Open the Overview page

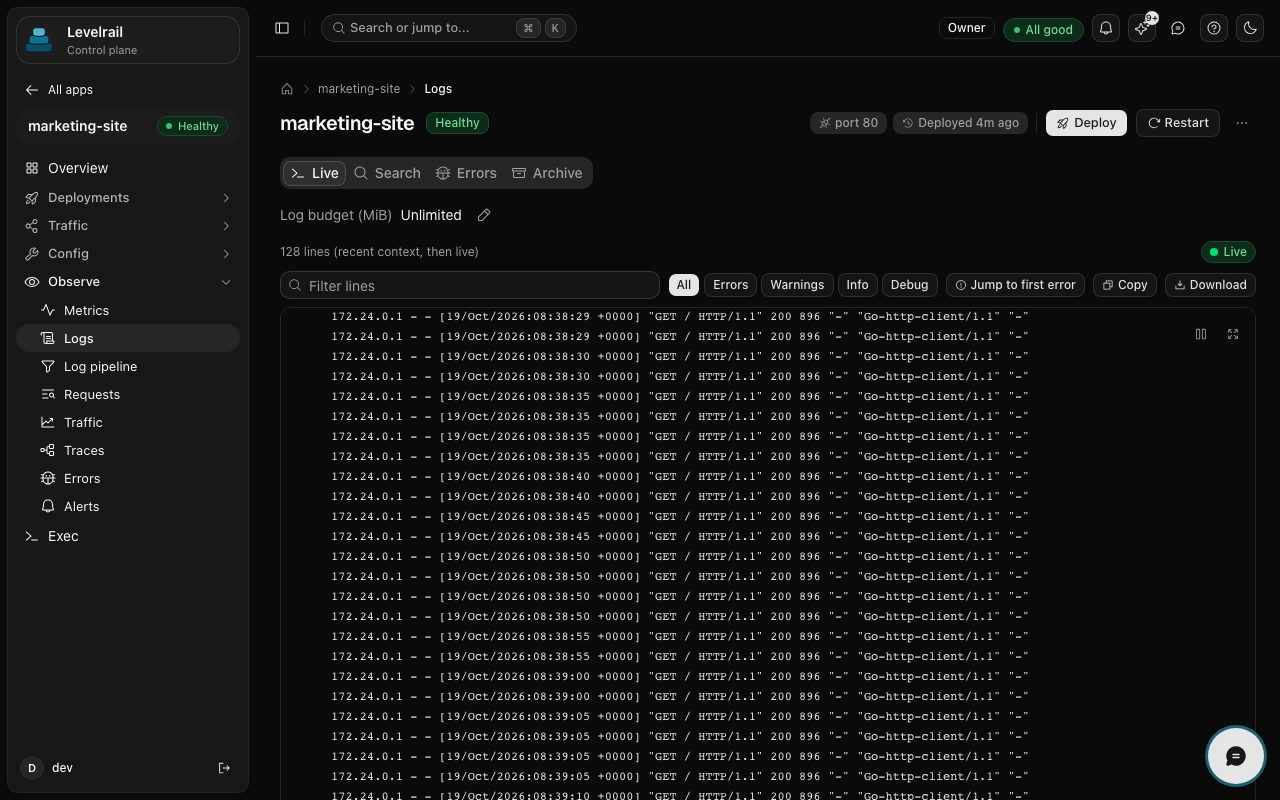point(128,168)
